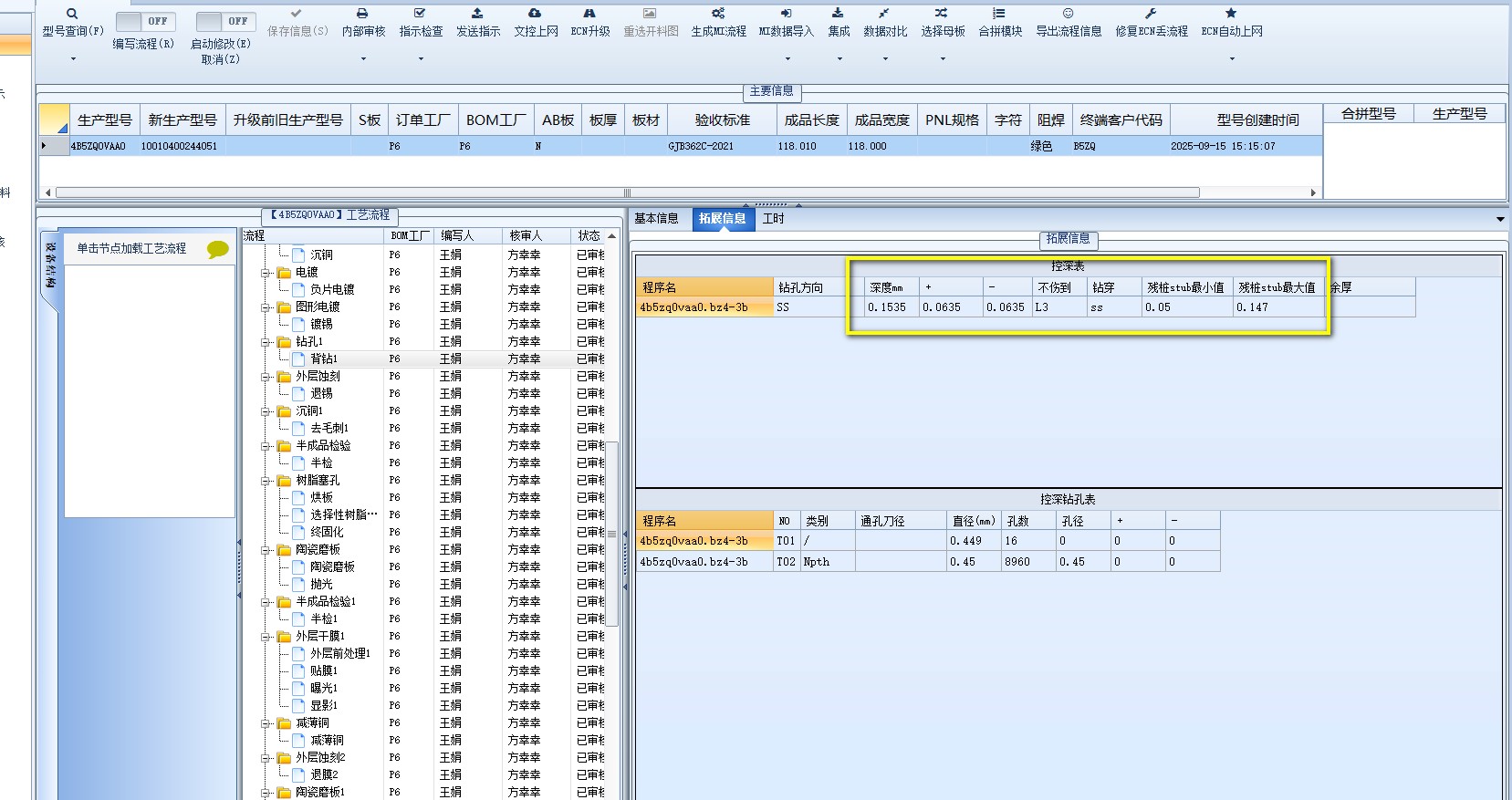Screen dimensions: 1512x800
Task: Collapse the 外层蚀刻 folder node
Action: pos(266,377)
